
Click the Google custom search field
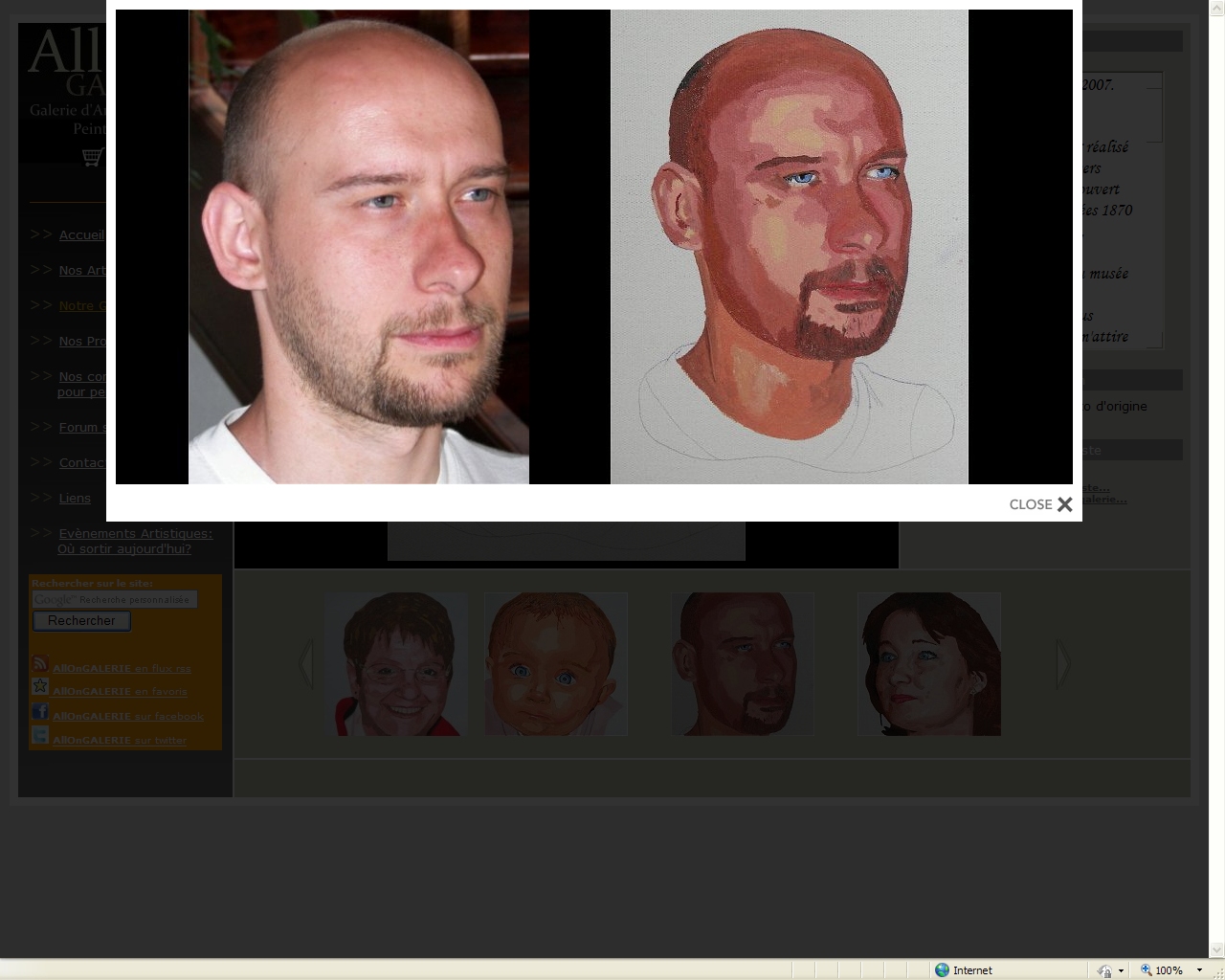(x=115, y=599)
